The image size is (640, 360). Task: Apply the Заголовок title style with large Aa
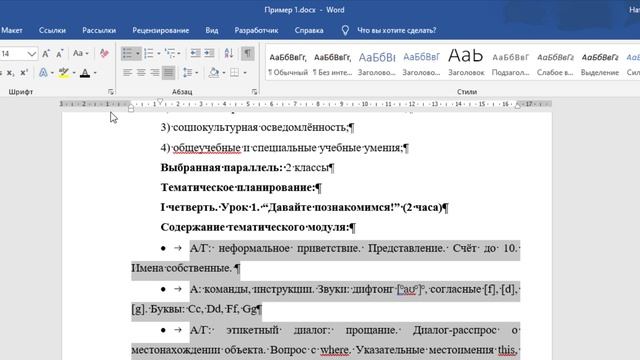(x=466, y=63)
